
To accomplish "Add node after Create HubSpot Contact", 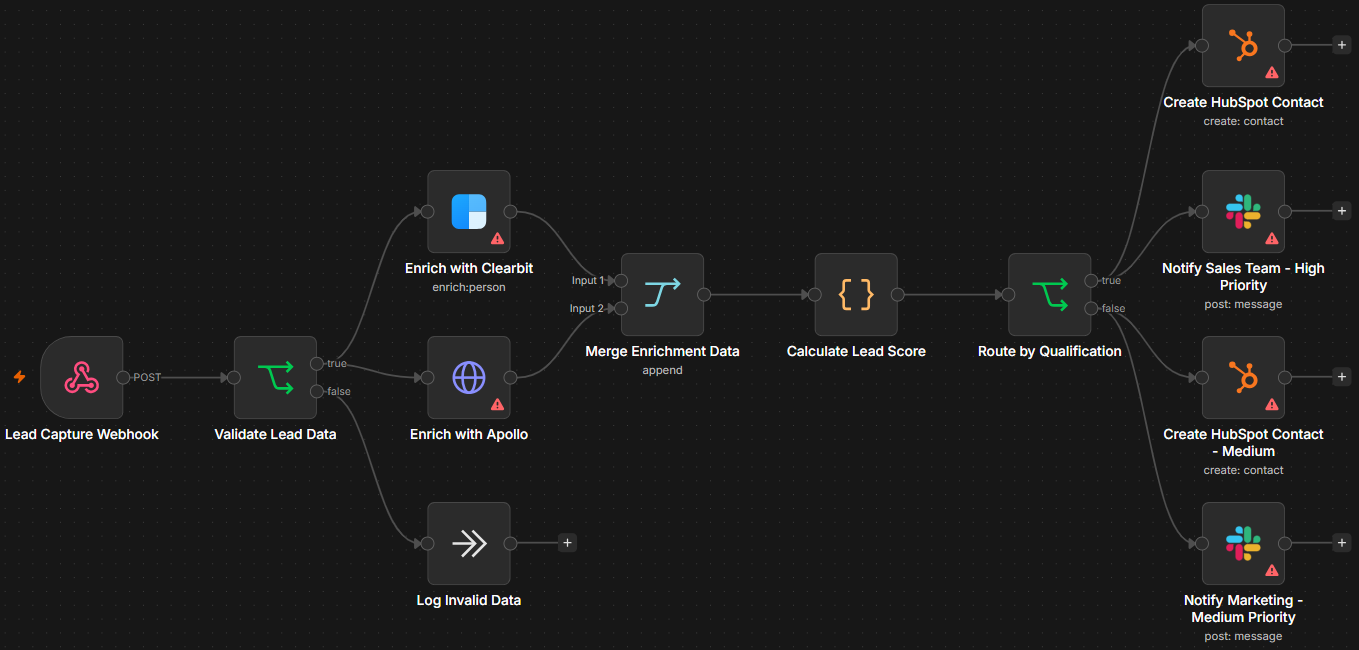I will [1342, 45].
